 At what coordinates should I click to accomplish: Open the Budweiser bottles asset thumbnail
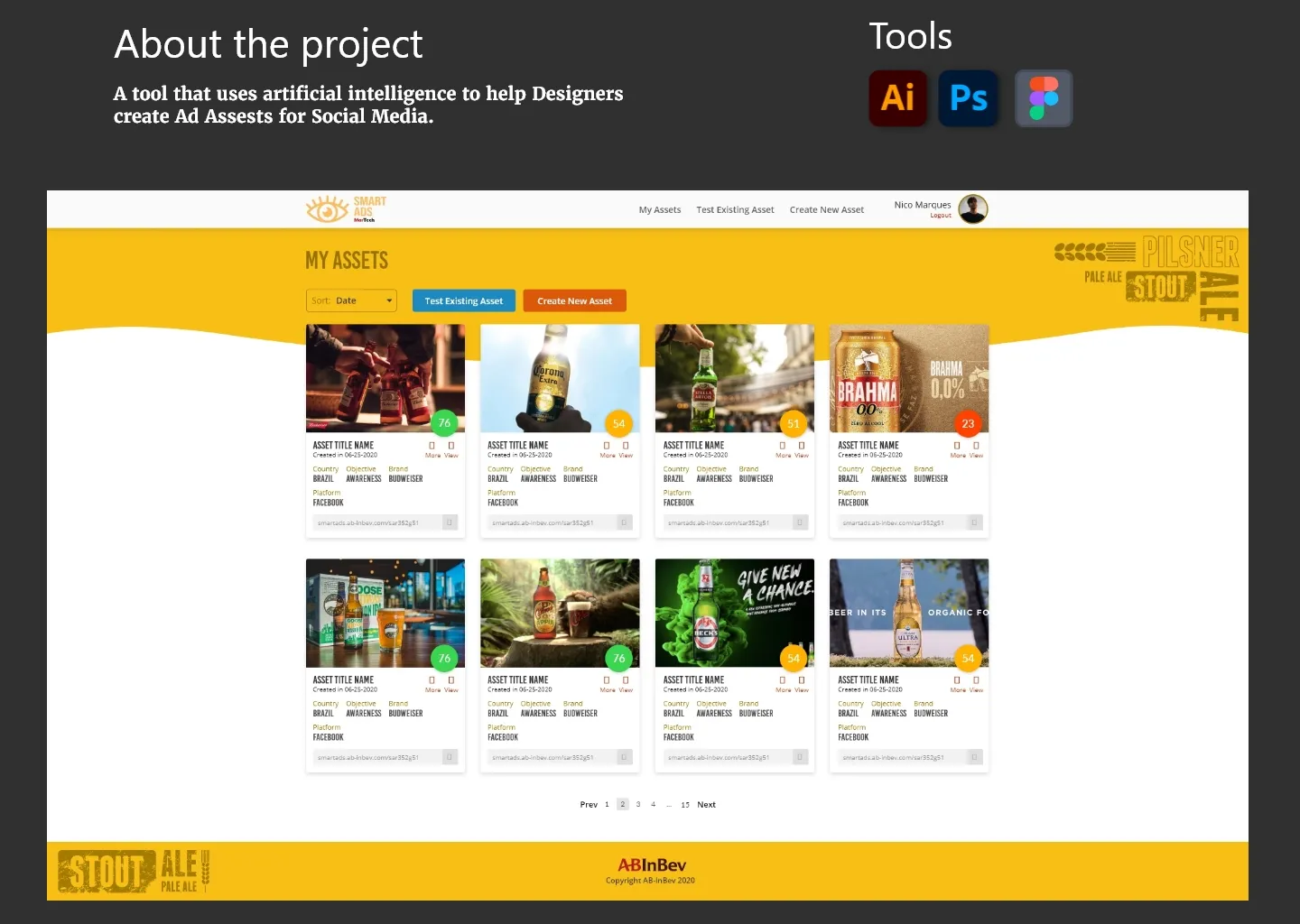tap(385, 379)
